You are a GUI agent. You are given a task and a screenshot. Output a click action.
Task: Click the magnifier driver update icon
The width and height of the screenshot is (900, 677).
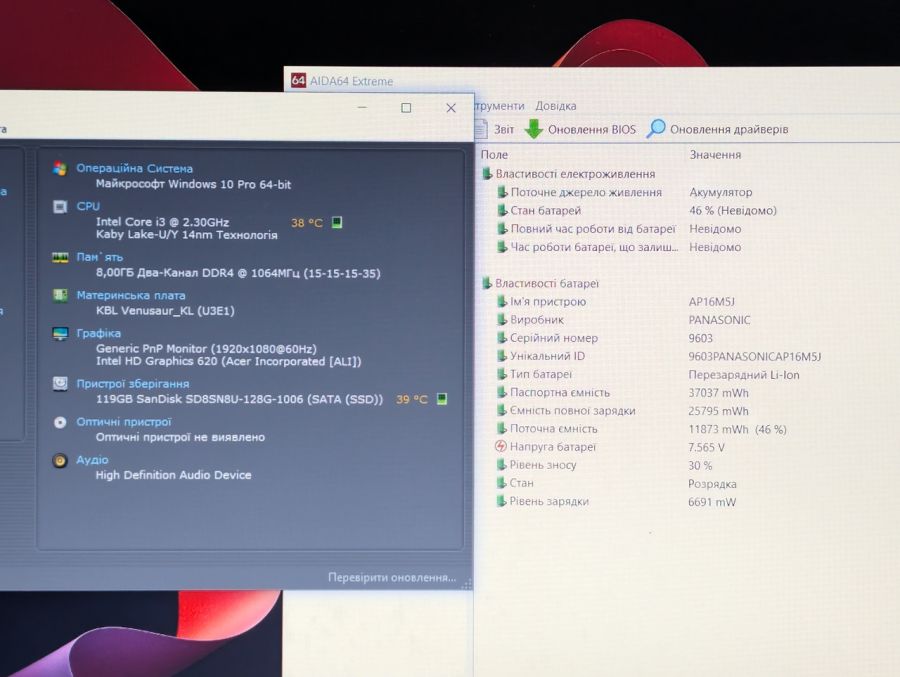pos(655,129)
